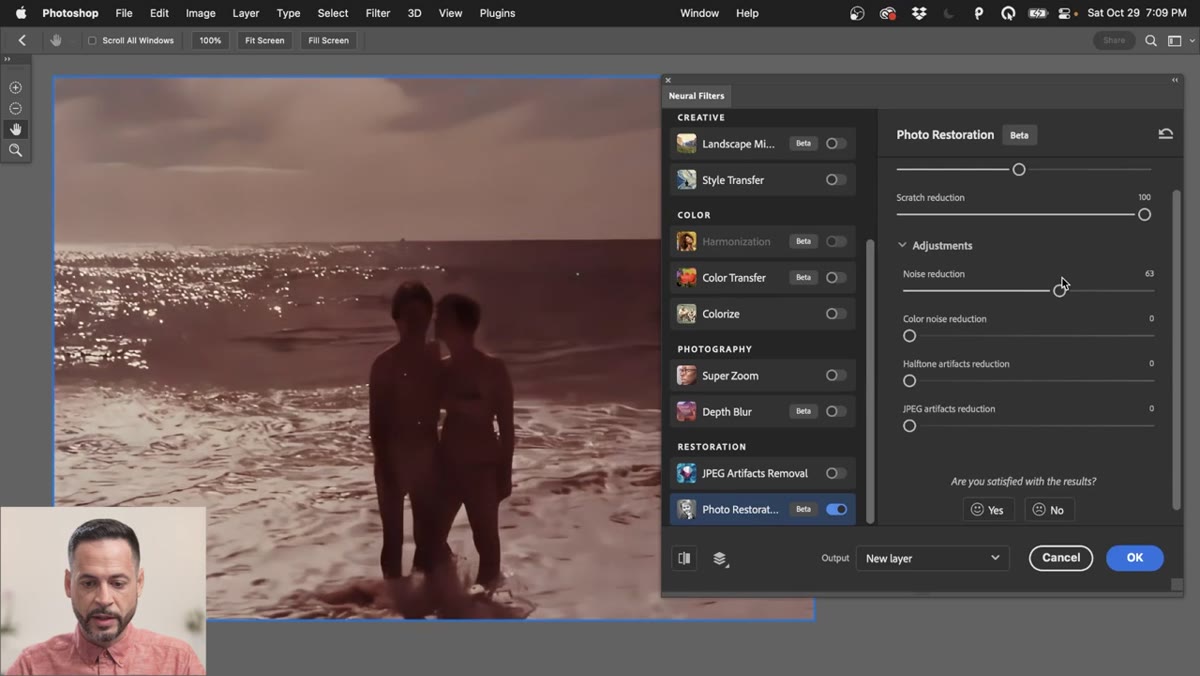Click the Scratch reduction slider handle

pyautogui.click(x=1144, y=214)
